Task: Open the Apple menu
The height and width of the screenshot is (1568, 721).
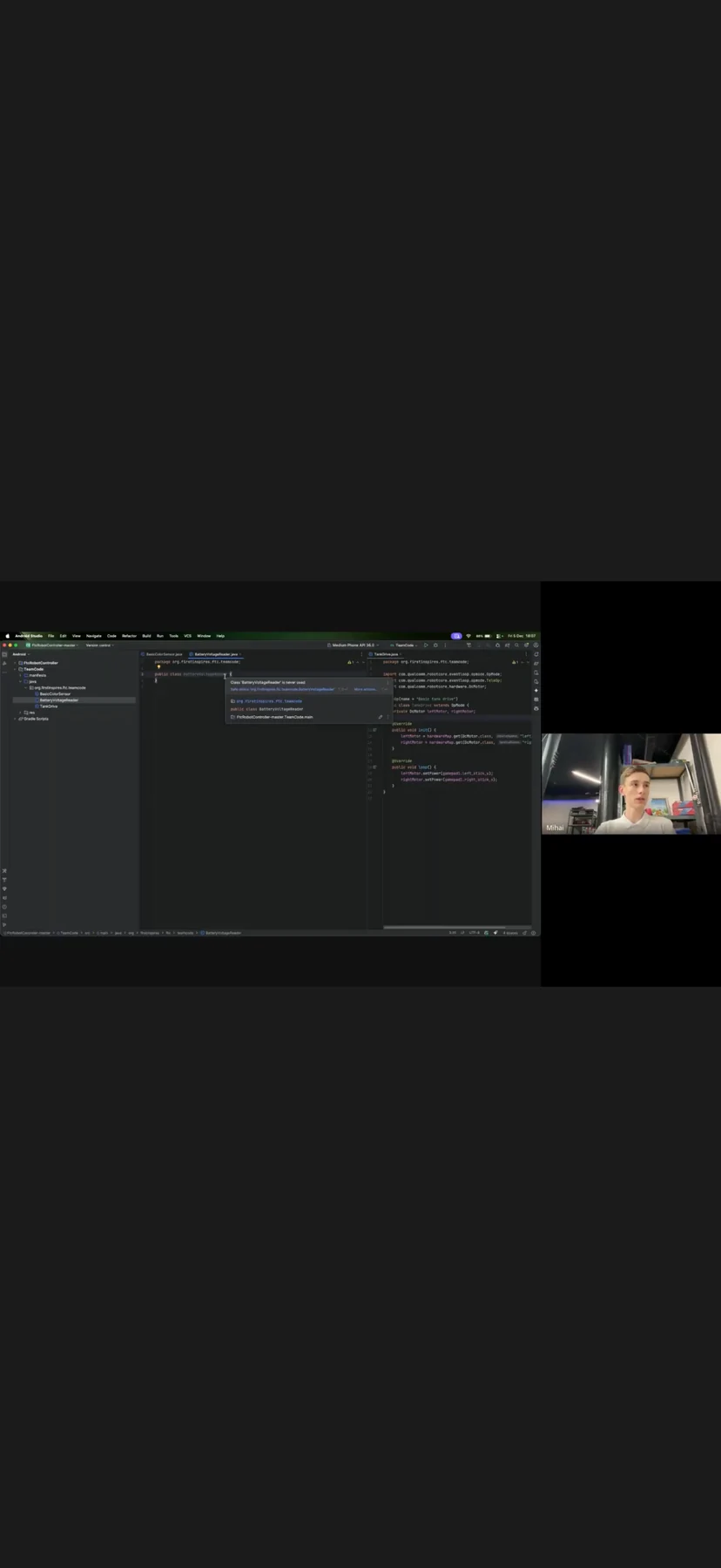Action: (x=7, y=636)
